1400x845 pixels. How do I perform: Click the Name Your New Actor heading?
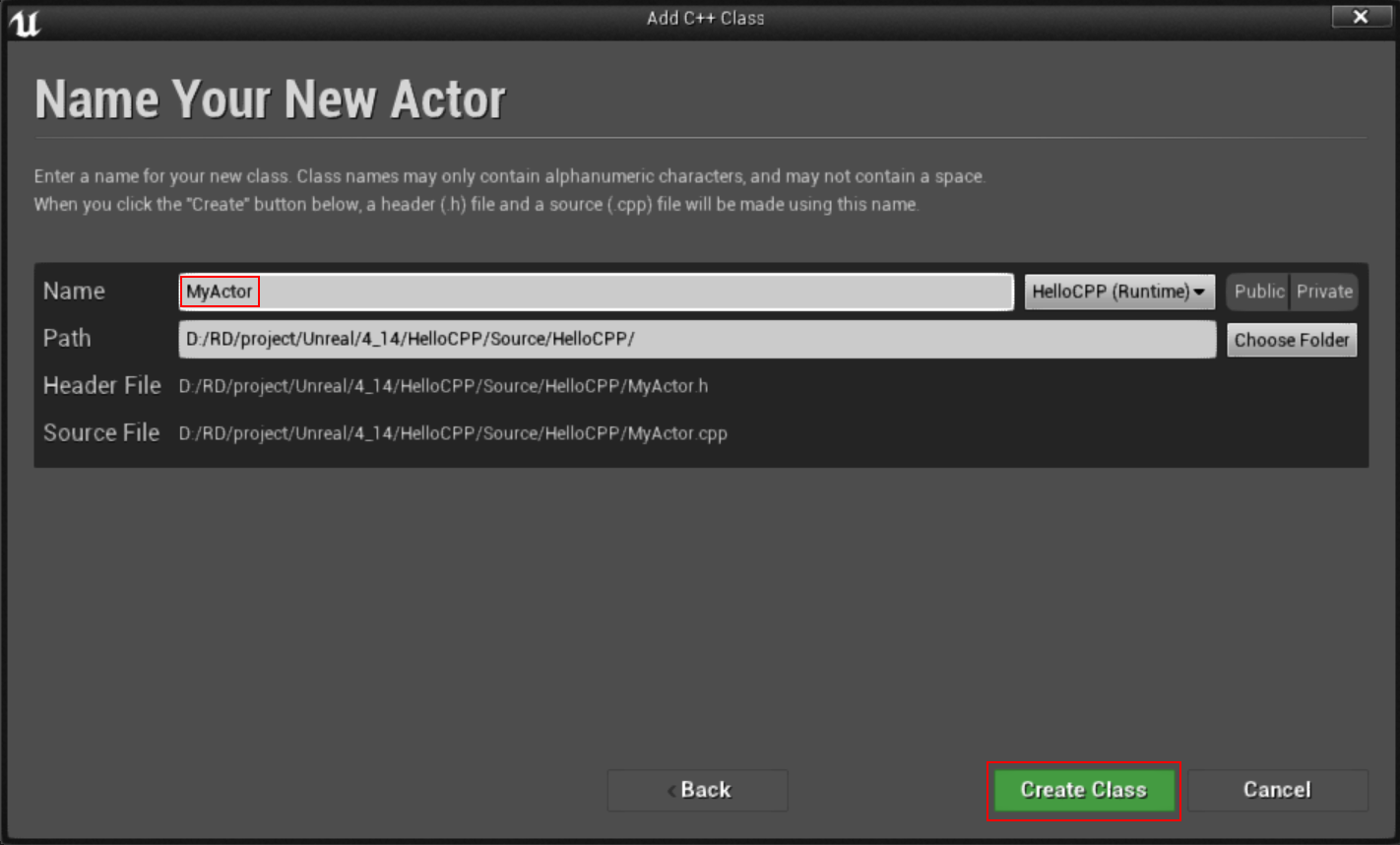(269, 97)
